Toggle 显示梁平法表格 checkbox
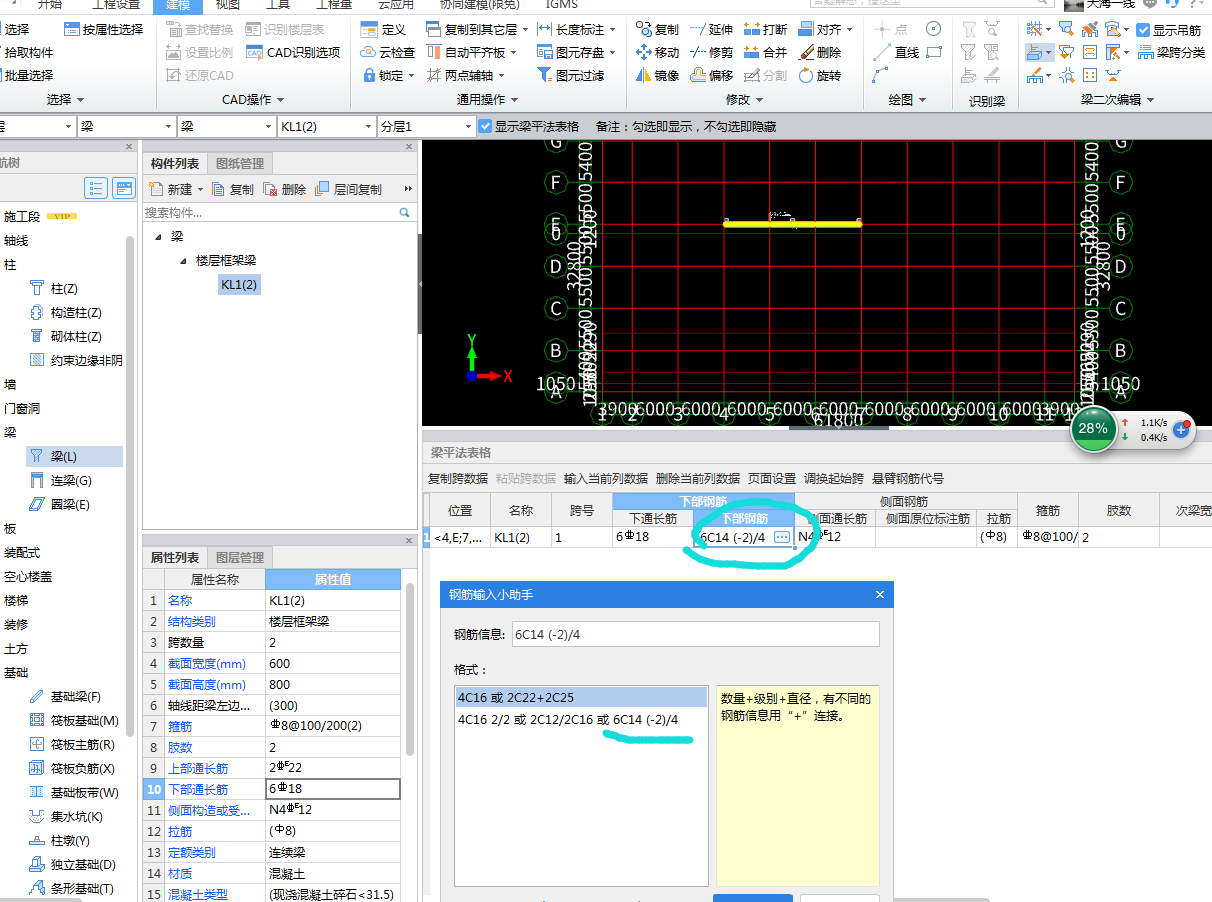The image size is (1212, 902). click(x=485, y=127)
